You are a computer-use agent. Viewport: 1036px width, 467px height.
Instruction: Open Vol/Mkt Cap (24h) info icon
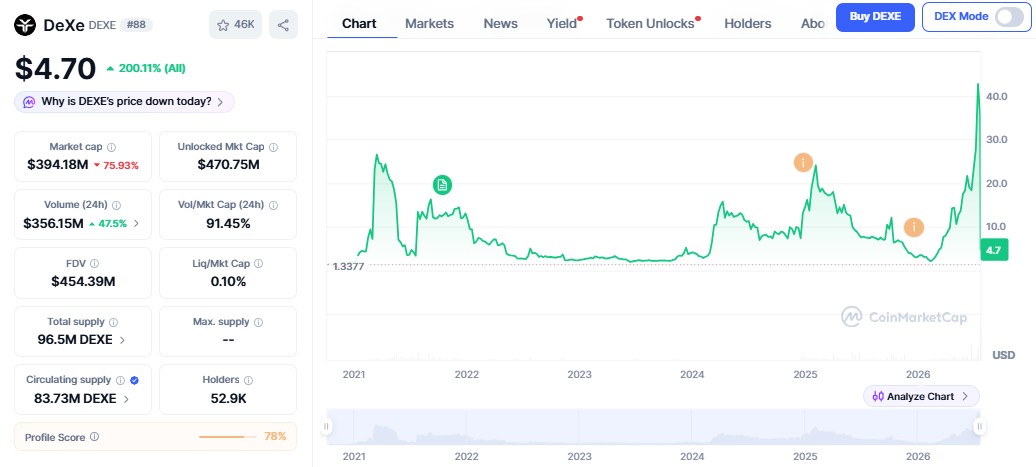273,205
